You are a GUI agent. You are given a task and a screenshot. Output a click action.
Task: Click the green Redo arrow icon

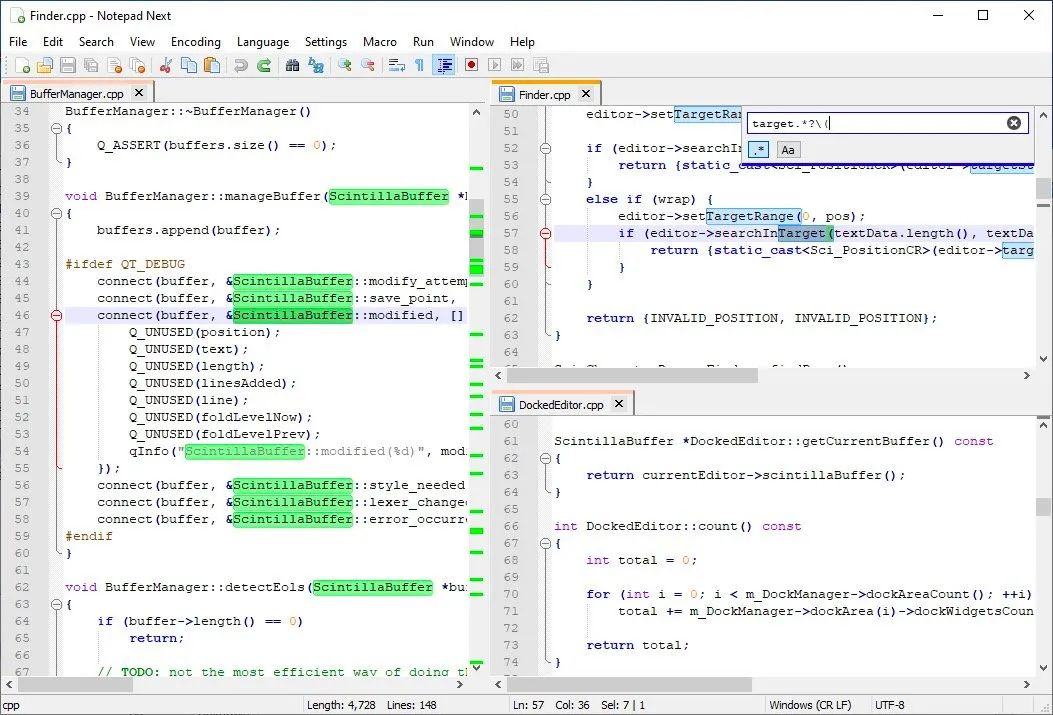pos(264,65)
